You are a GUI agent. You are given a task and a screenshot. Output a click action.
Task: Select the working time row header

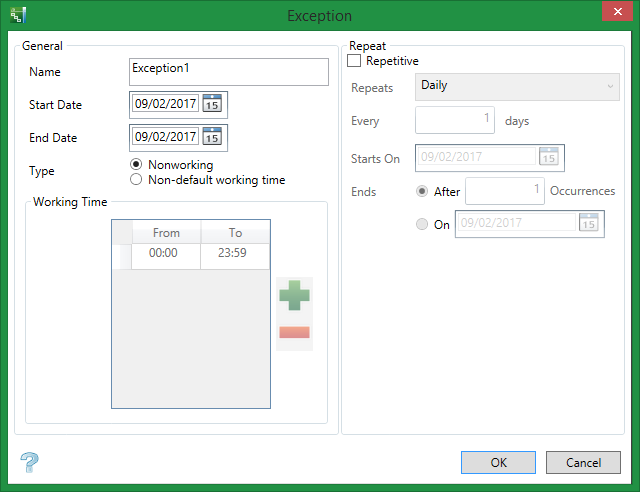click(x=122, y=256)
